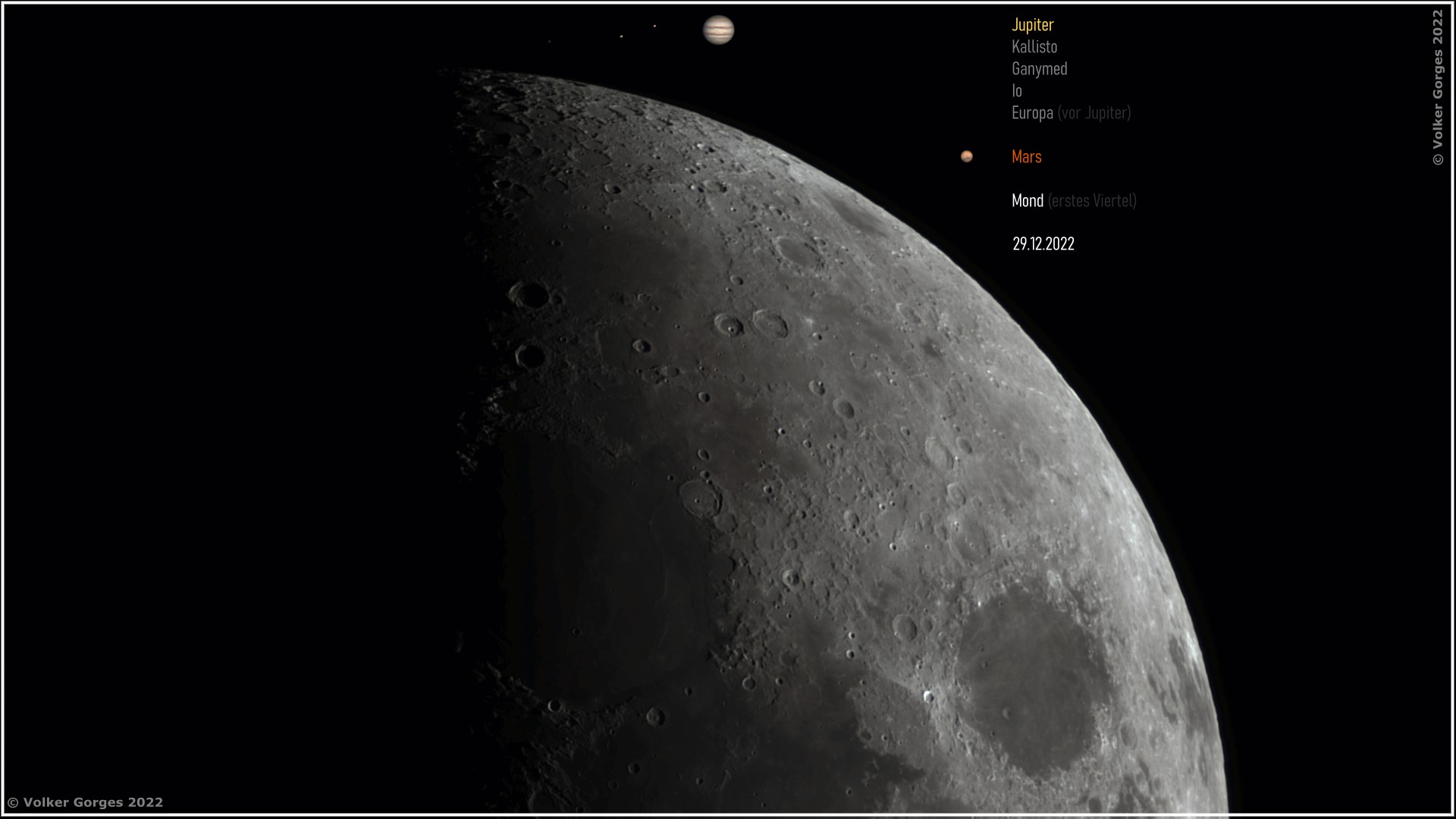This screenshot has height=819, width=1456.
Task: Click the Europa (vor Jupiter) label
Action: 1071,113
